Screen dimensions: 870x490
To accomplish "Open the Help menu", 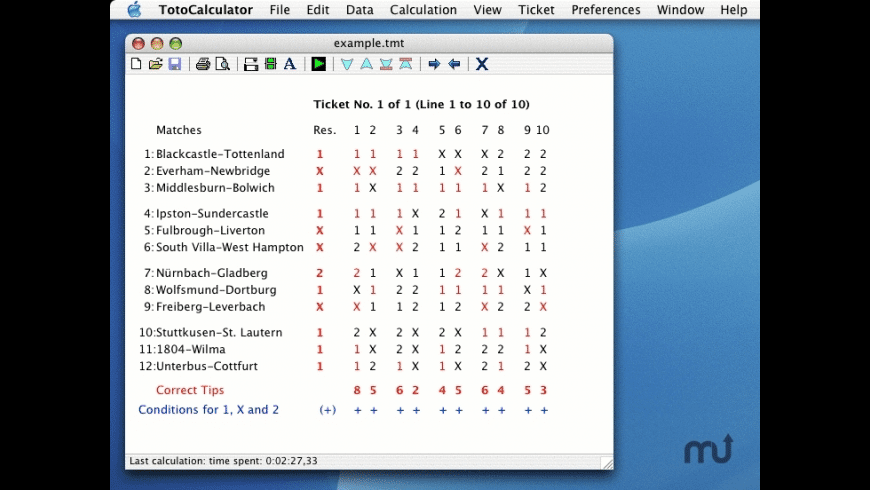I will (734, 9).
